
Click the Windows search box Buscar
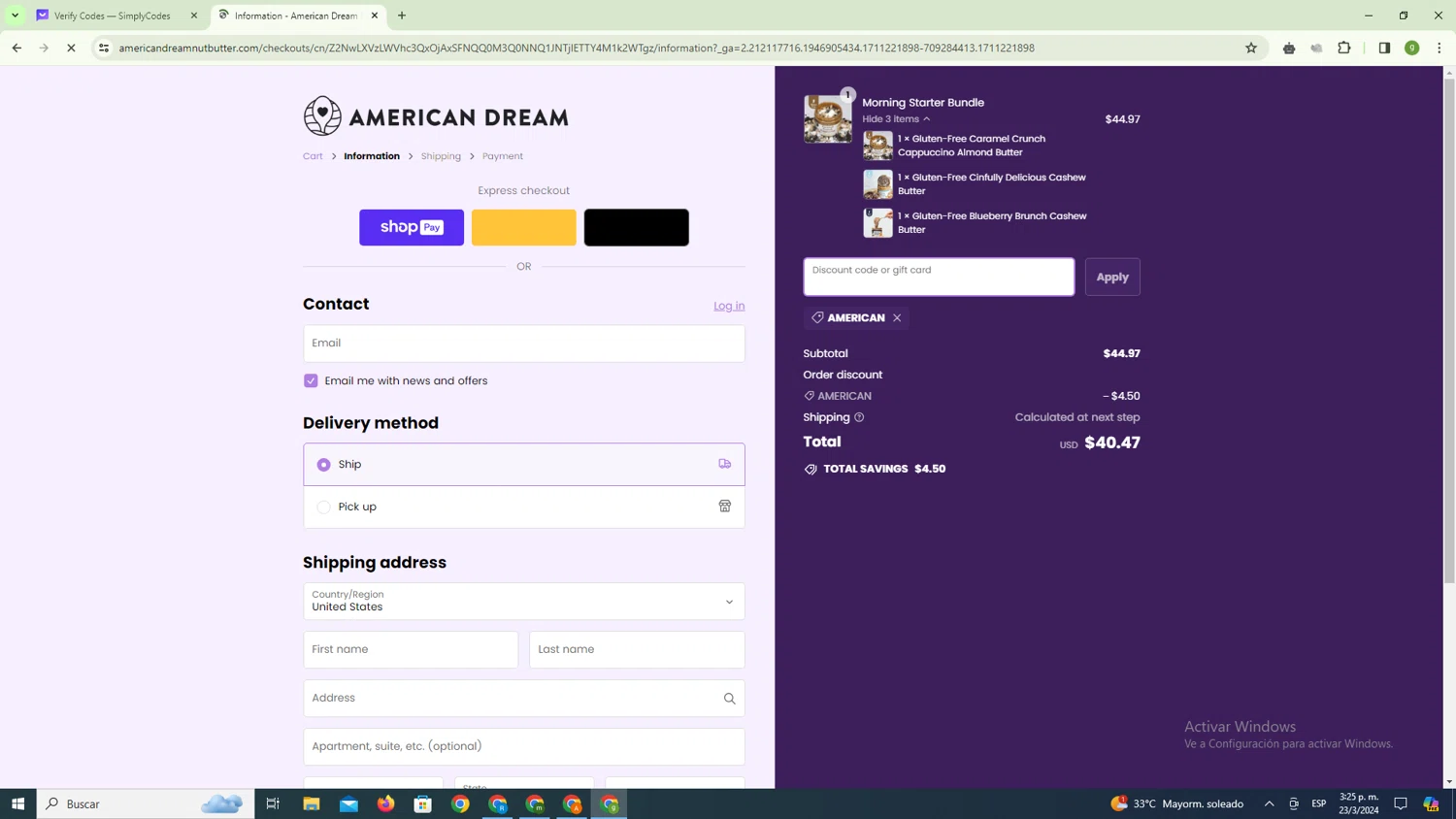[x=146, y=803]
